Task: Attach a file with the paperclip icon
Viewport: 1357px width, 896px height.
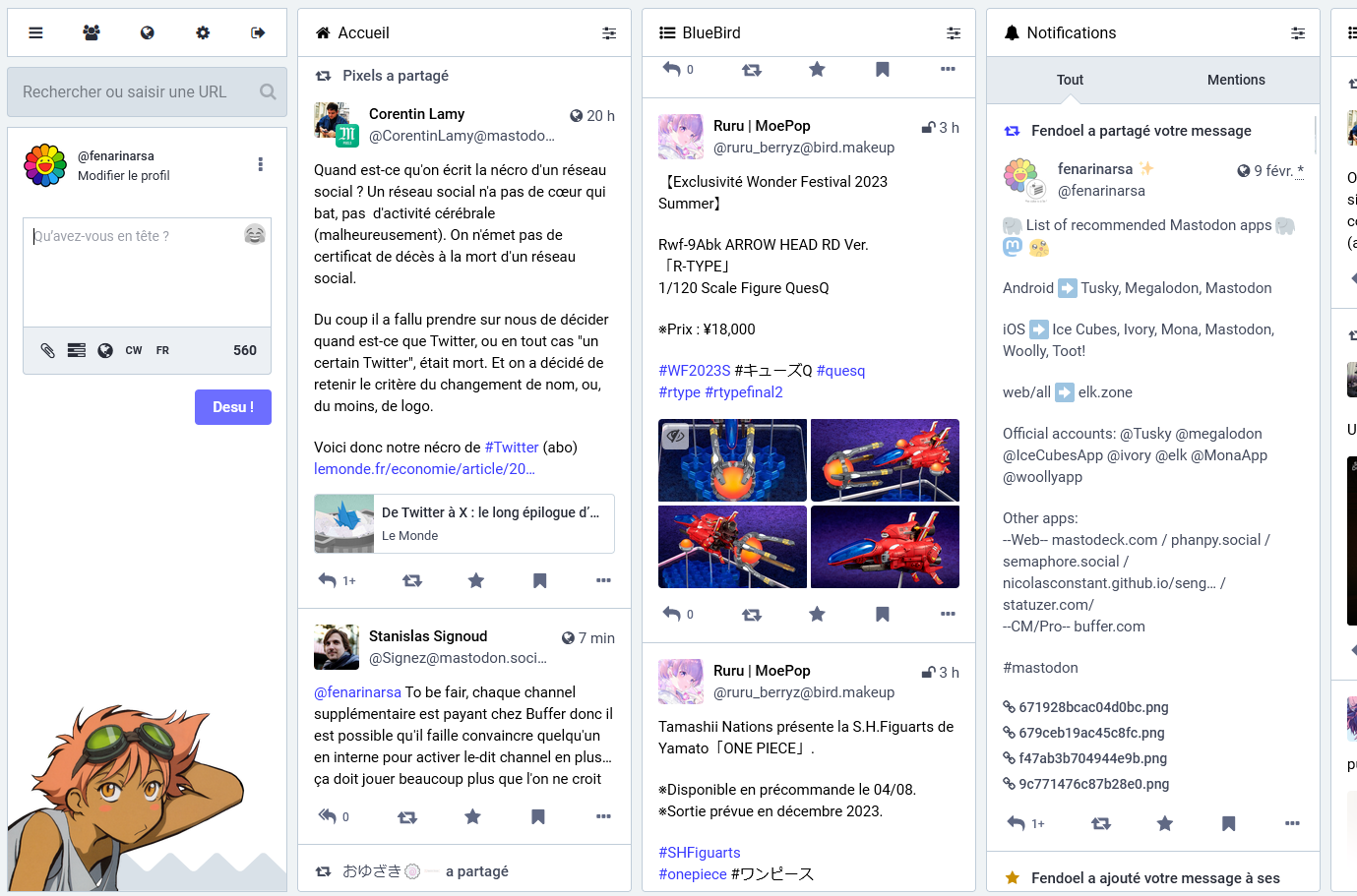Action: tap(47, 350)
